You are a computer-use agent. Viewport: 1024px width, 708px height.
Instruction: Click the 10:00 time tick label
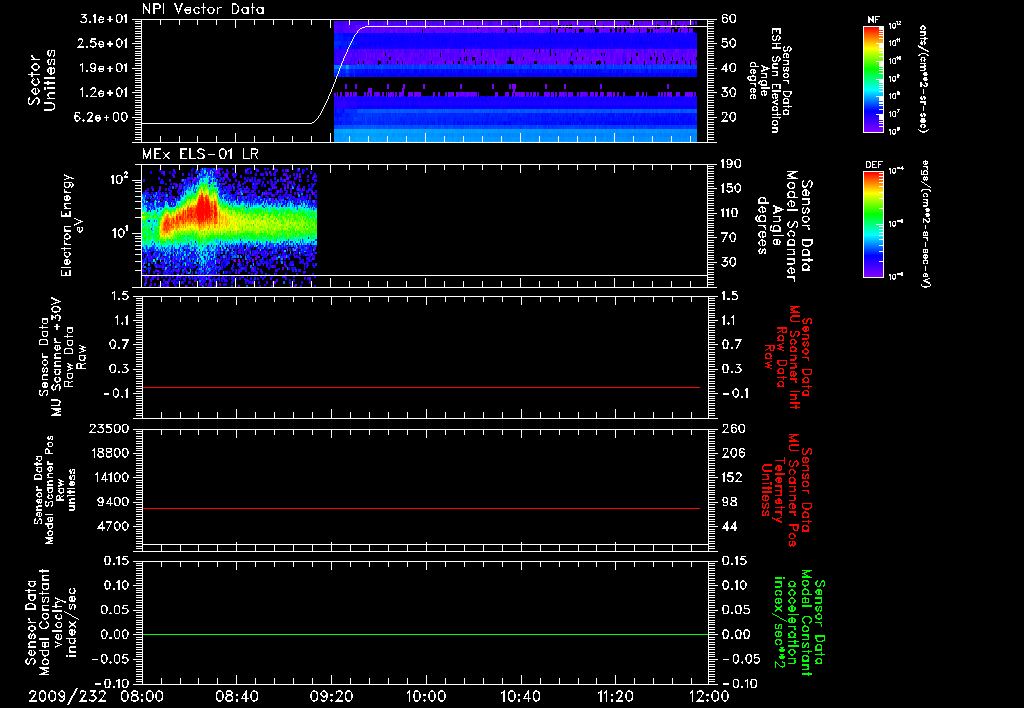426,696
